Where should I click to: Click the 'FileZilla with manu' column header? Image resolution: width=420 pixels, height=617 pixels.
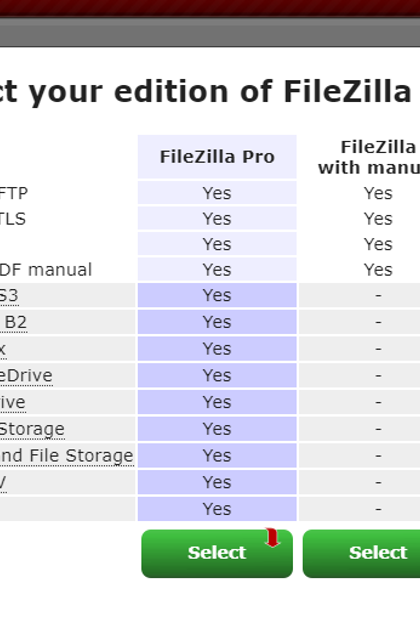(368, 157)
